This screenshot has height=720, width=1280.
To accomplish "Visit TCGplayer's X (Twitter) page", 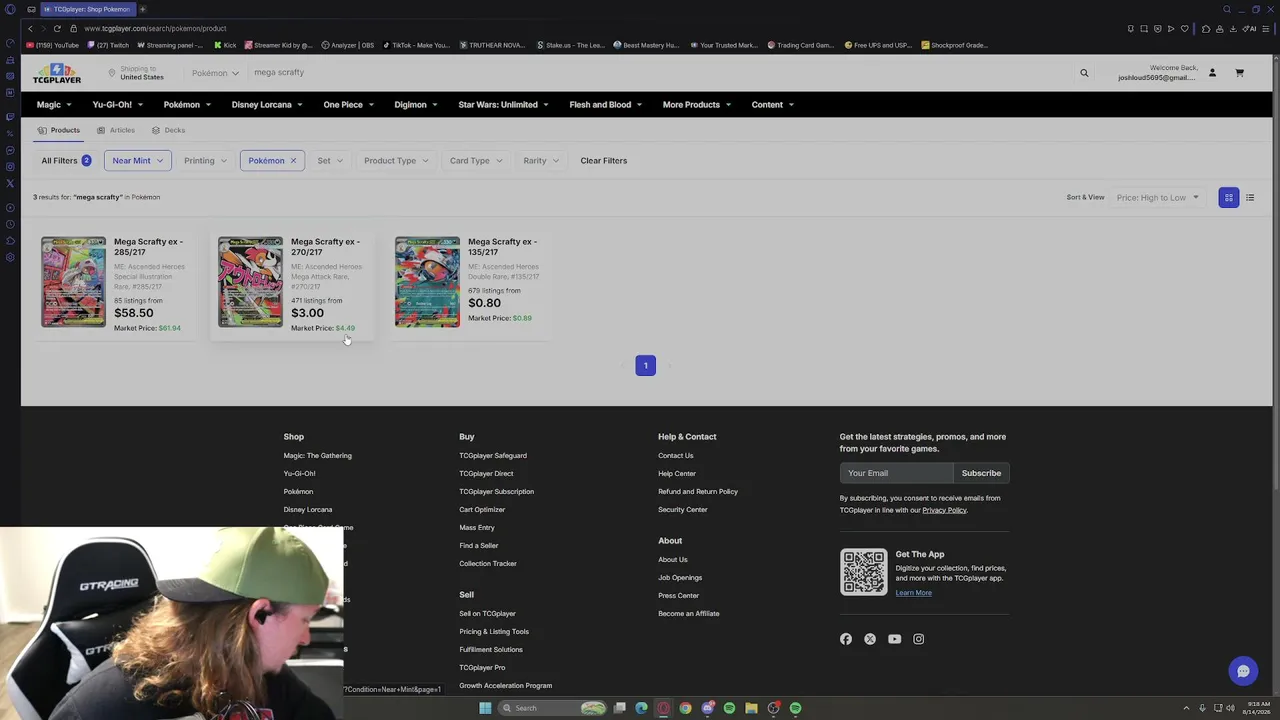I will click(870, 639).
